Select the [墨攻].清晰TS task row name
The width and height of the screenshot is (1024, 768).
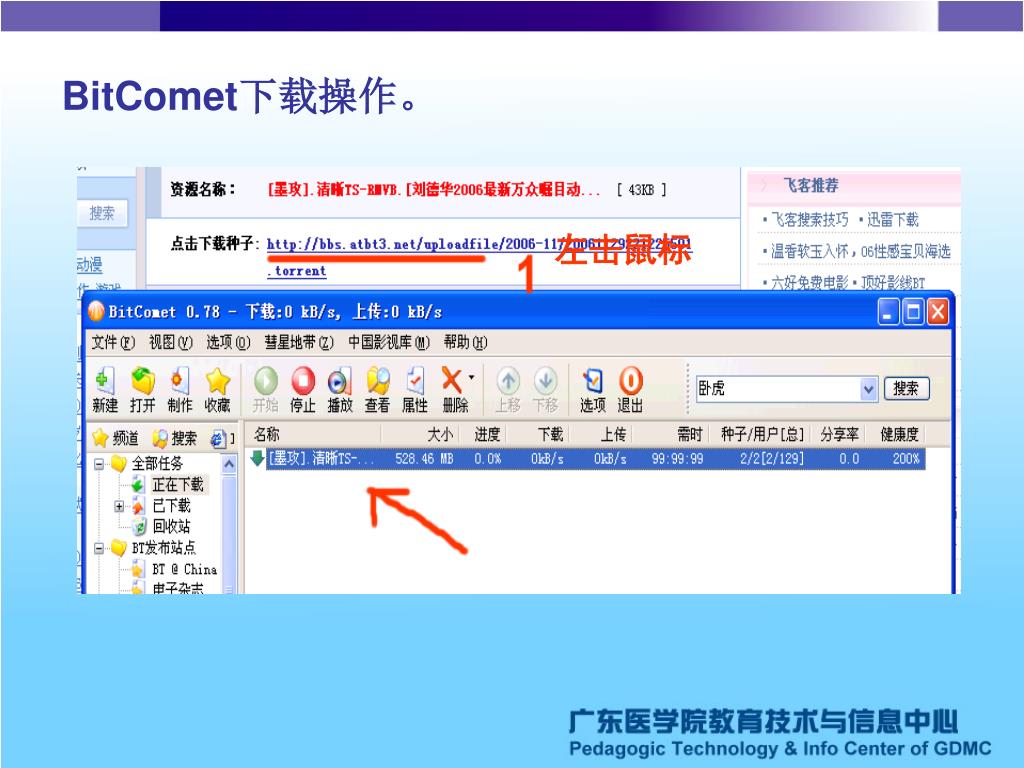click(321, 458)
